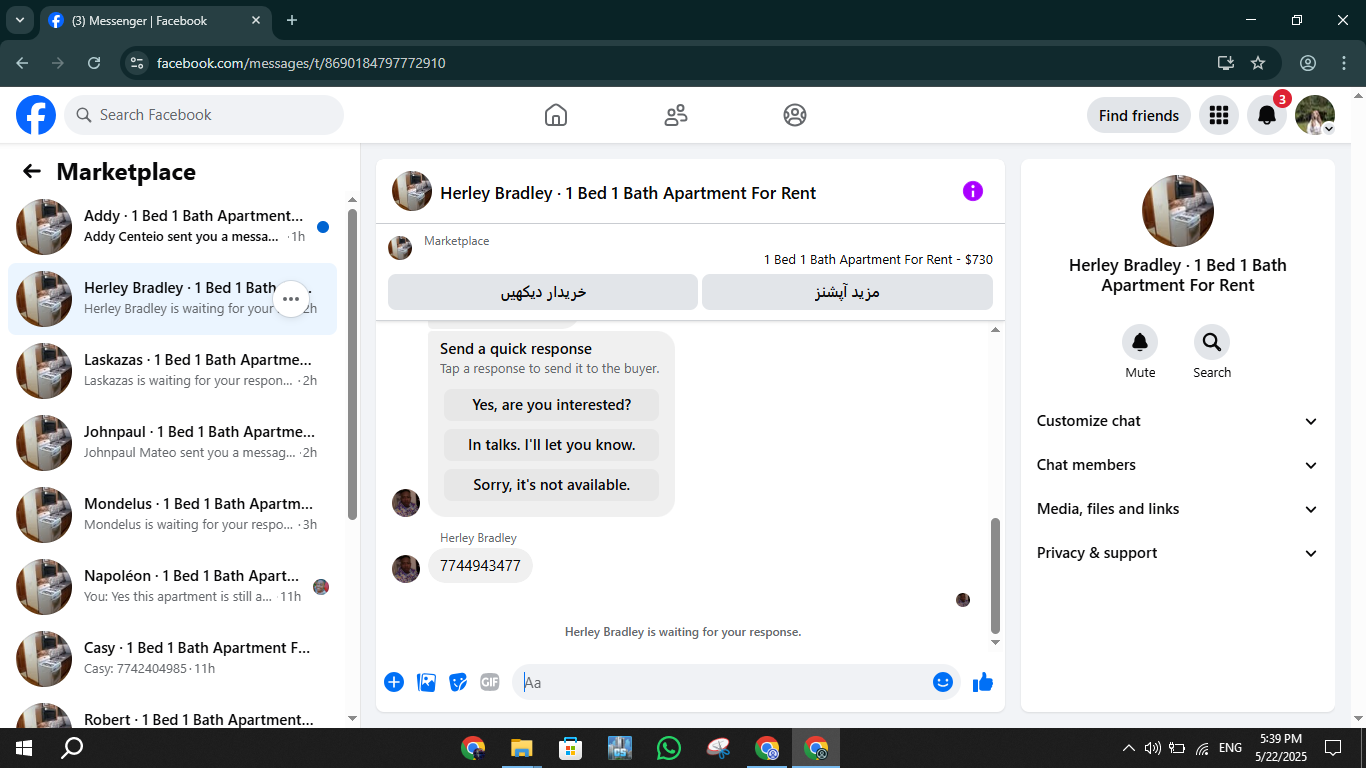Image resolution: width=1366 pixels, height=768 pixels.
Task: Open the Addy conversation
Action: pyautogui.click(x=172, y=227)
